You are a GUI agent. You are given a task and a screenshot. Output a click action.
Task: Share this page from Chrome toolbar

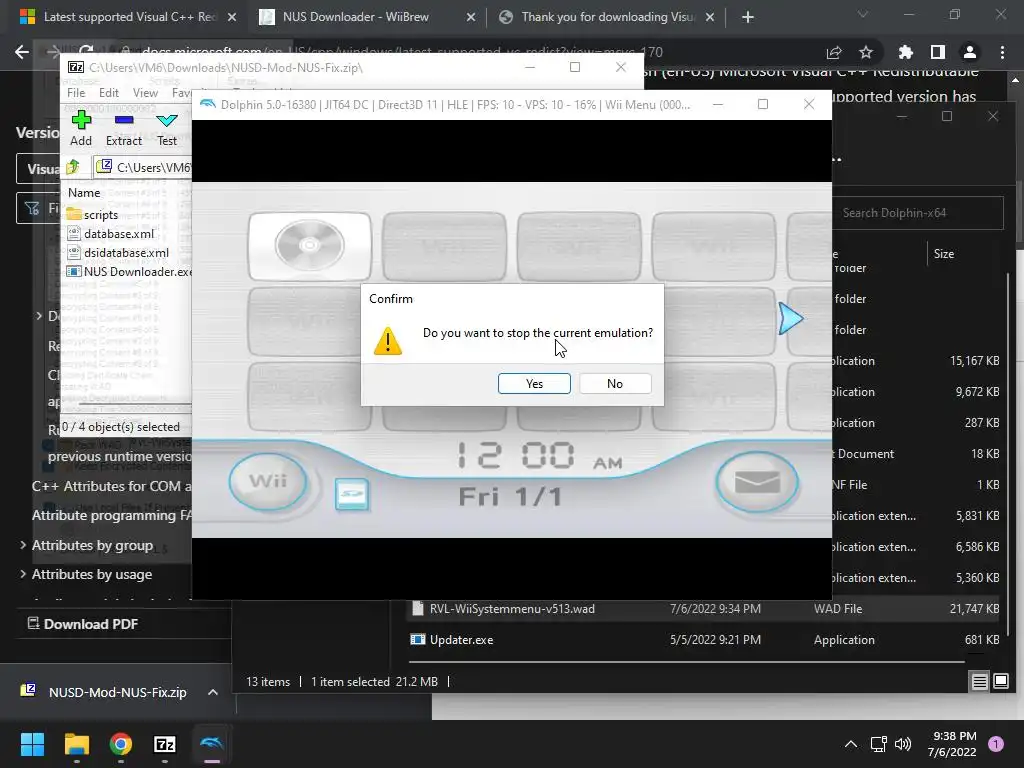click(834, 52)
